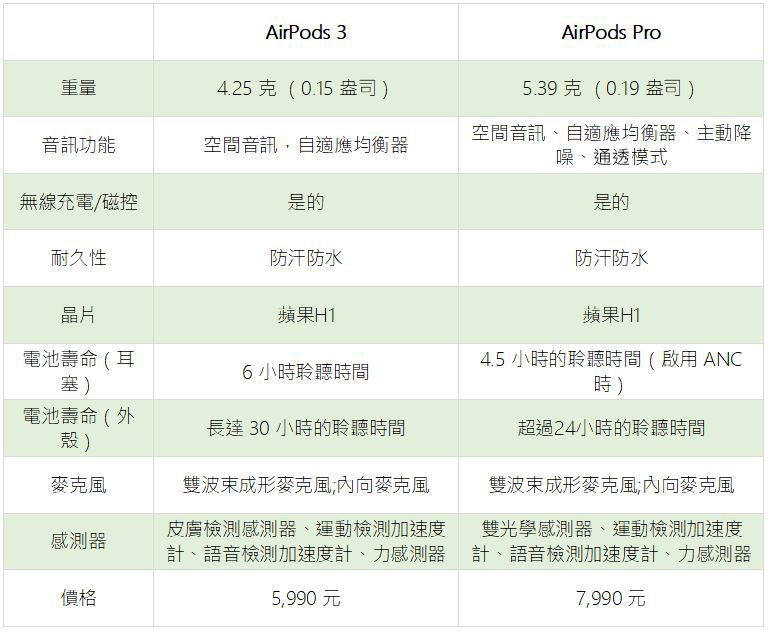Click the 5.39 克 weight cell

[x=611, y=88]
